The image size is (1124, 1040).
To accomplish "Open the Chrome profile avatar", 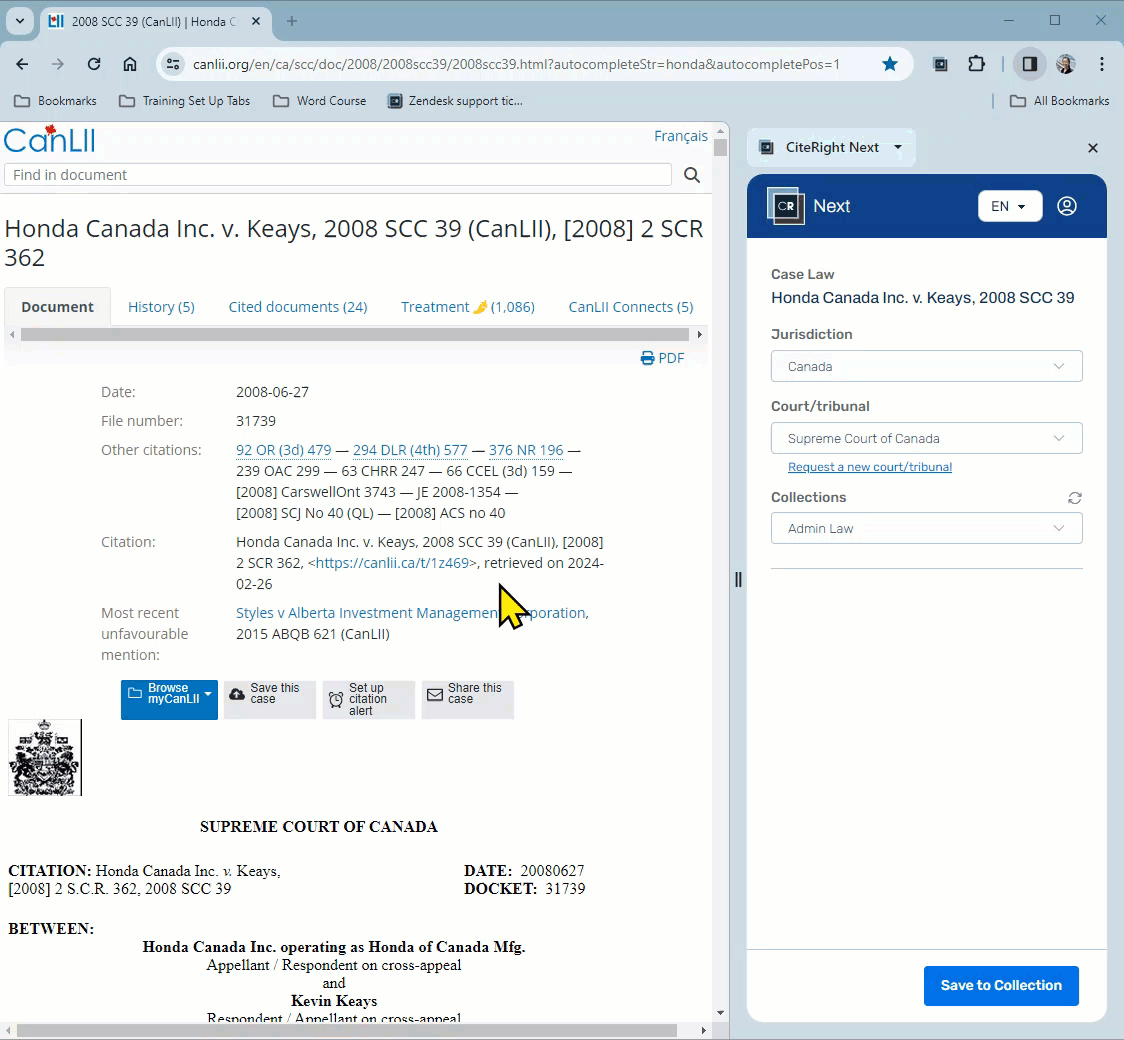I will (1066, 65).
